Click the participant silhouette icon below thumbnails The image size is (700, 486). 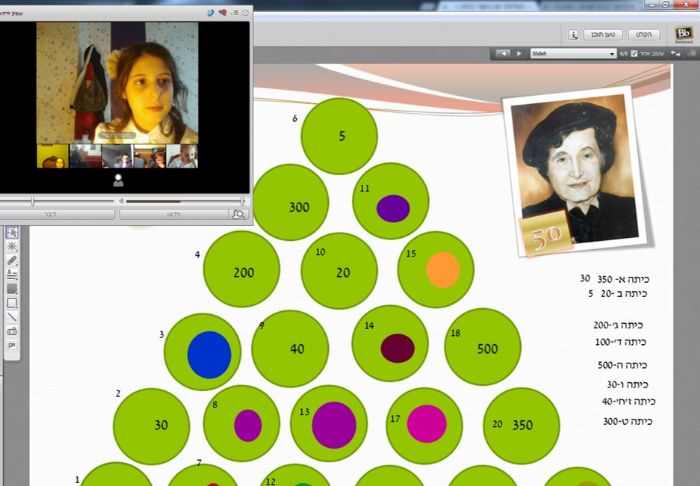118,180
